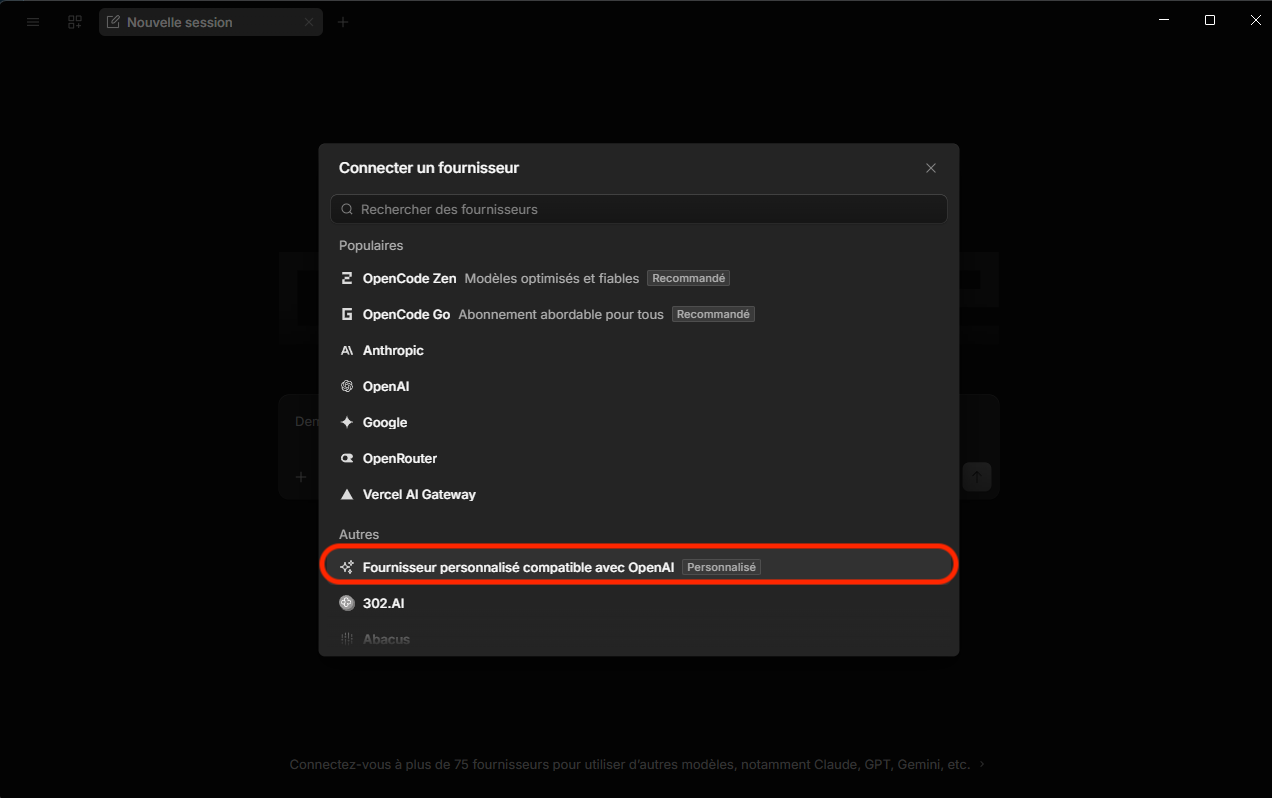Add a new session tab with plus
The width and height of the screenshot is (1272, 798).
[343, 22]
